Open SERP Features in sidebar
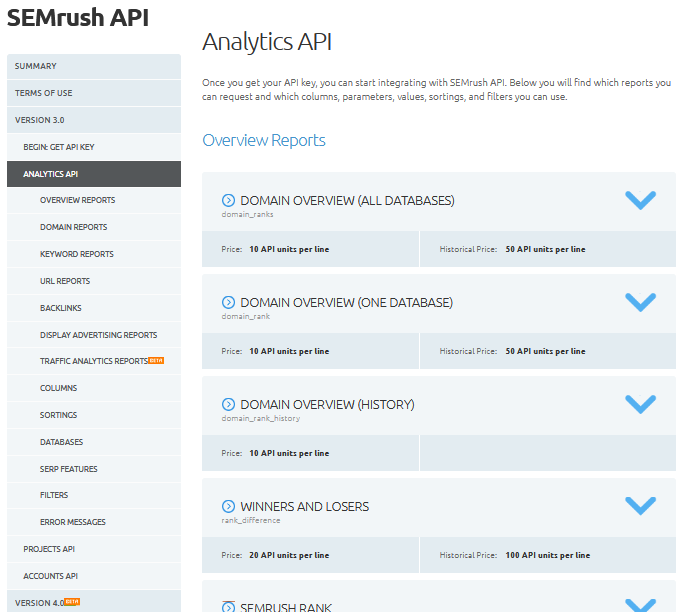This screenshot has height=612, width=690. point(69,469)
